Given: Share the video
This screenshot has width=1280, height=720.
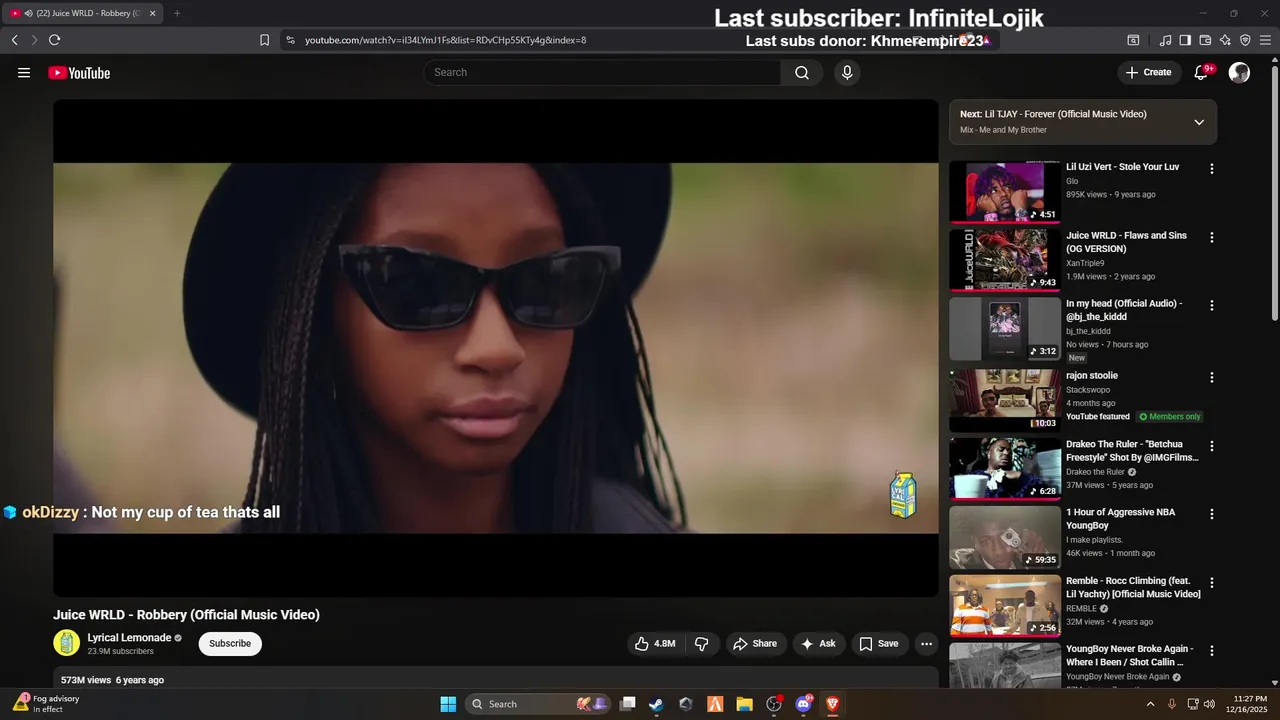Looking at the screenshot, I should pos(755,644).
